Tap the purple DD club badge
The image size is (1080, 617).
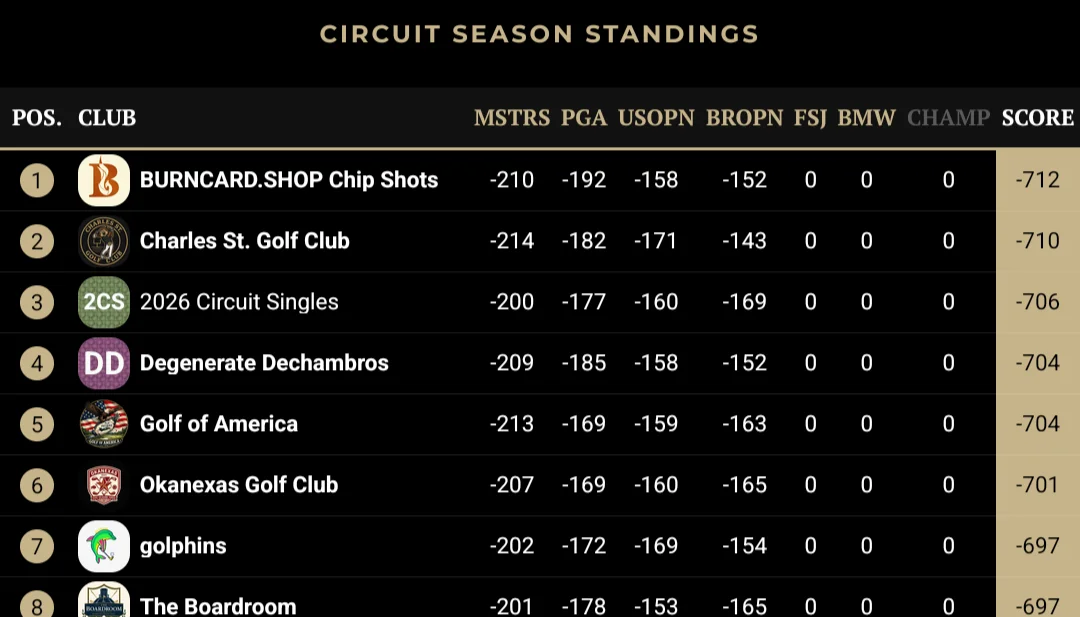[104, 363]
